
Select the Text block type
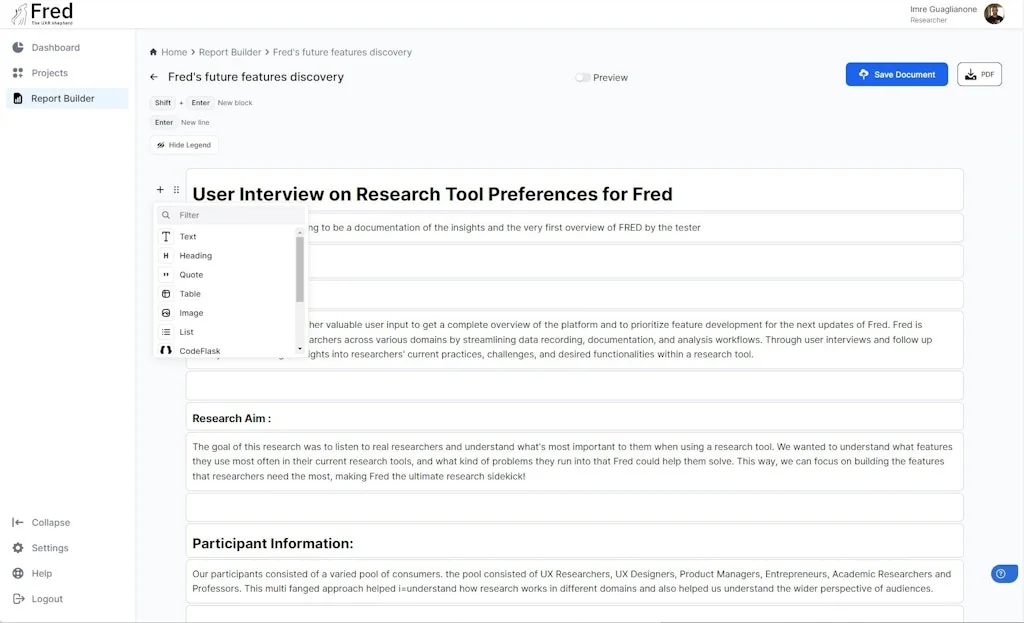[188, 236]
